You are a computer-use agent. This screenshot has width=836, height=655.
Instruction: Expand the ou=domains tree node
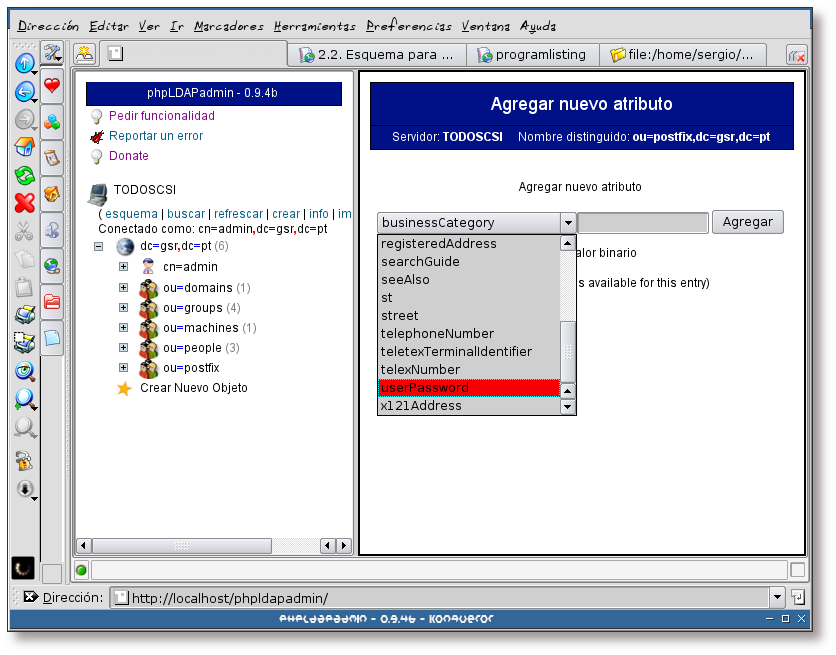click(124, 288)
